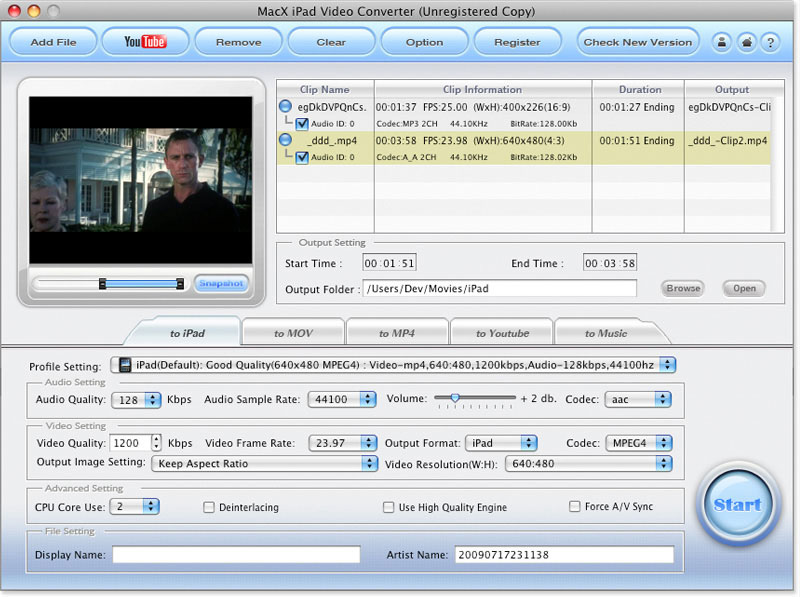Switch to the to MP4 tab

(x=397, y=333)
